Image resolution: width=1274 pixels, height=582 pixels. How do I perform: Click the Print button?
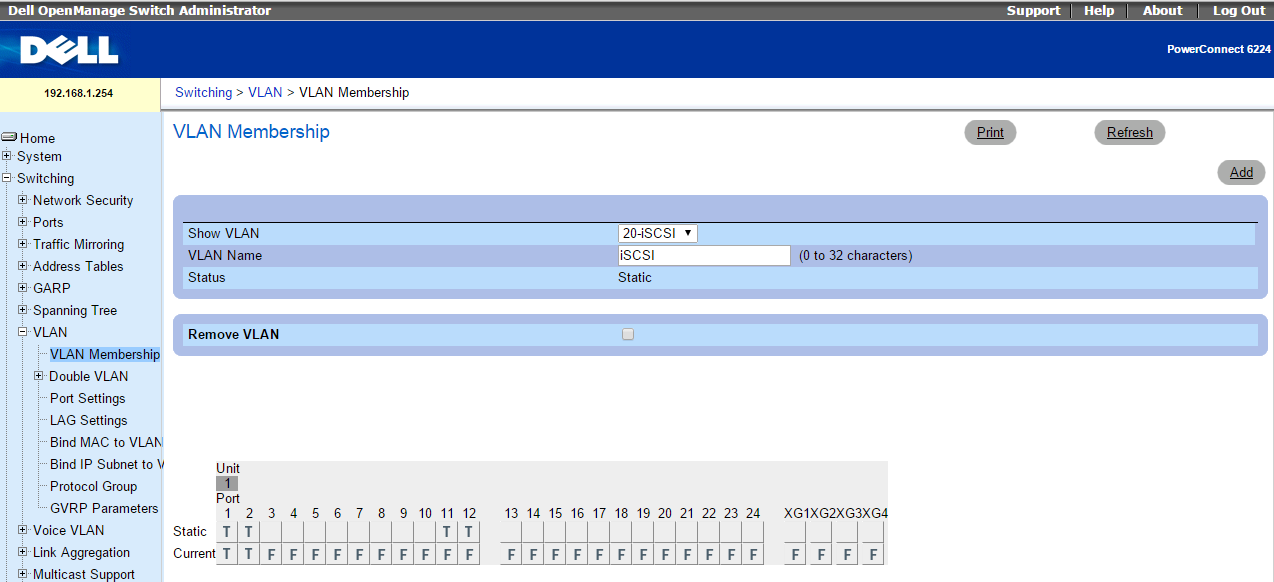point(990,132)
